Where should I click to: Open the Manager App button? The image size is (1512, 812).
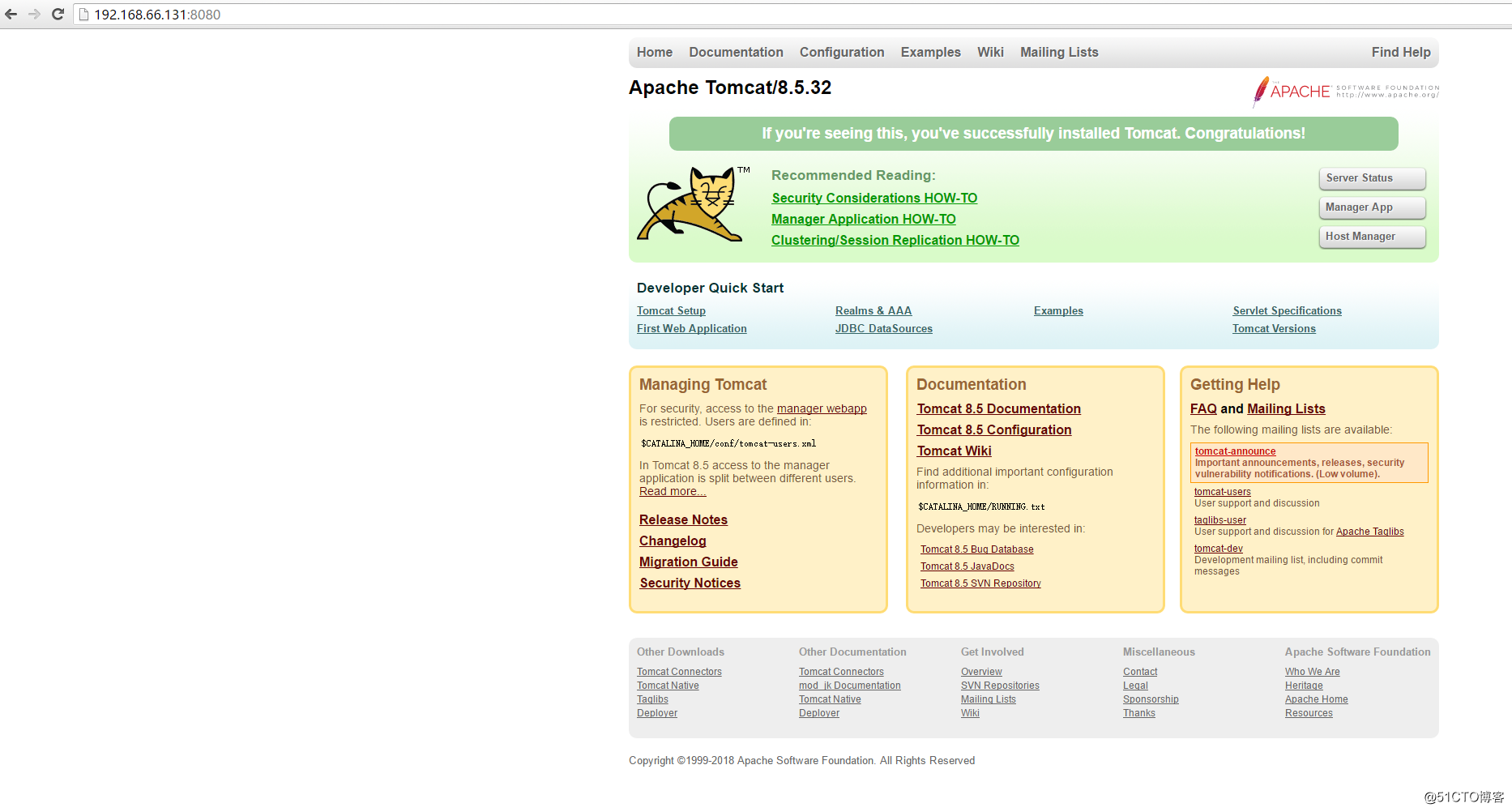click(x=1373, y=207)
